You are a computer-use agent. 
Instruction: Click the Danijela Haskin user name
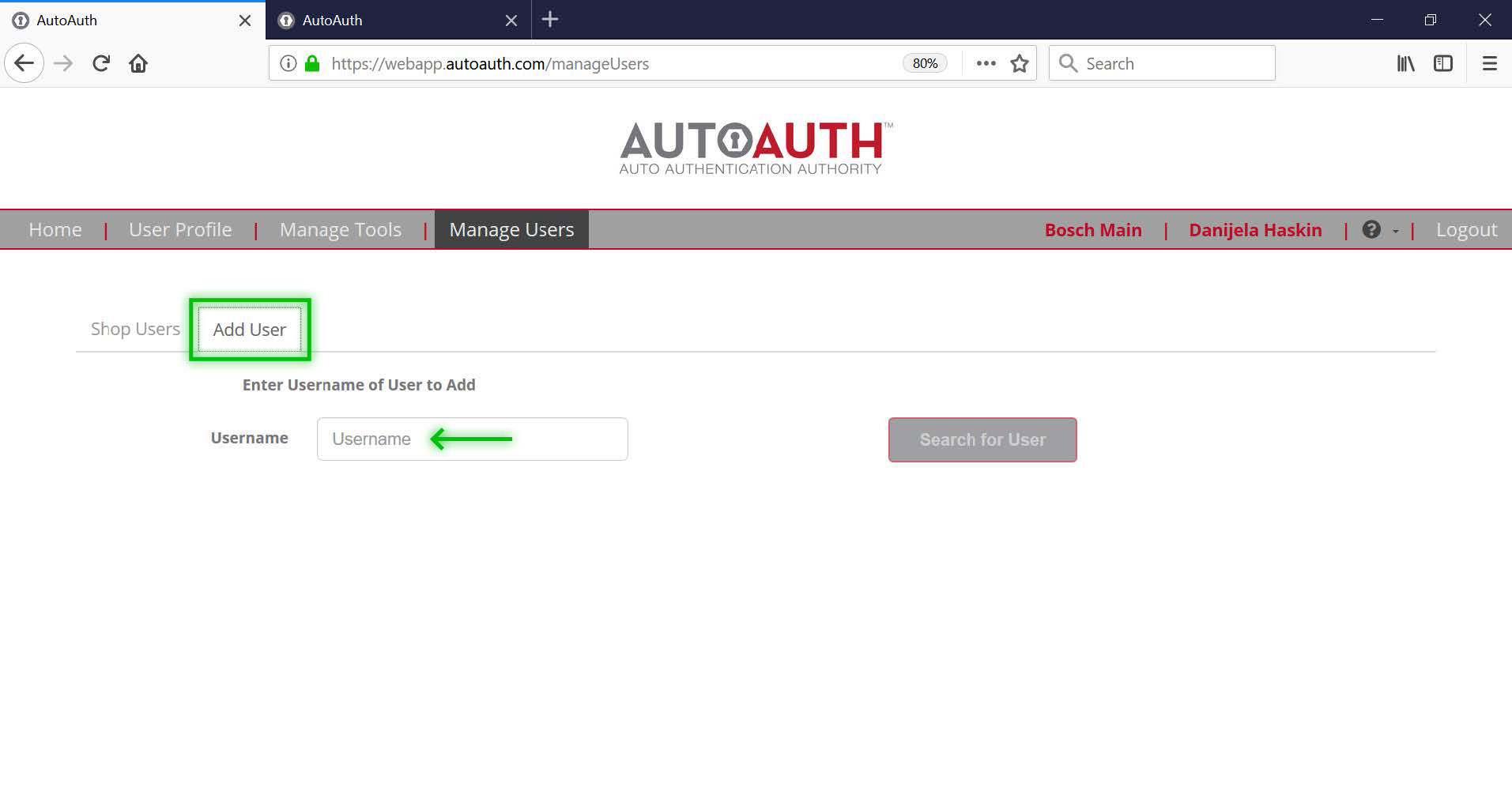1255,230
